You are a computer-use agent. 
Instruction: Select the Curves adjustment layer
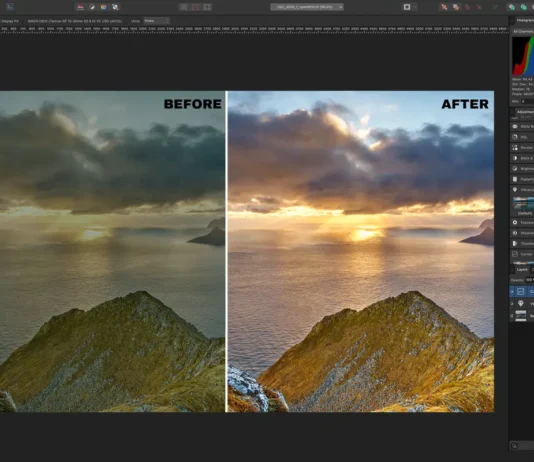(522, 291)
